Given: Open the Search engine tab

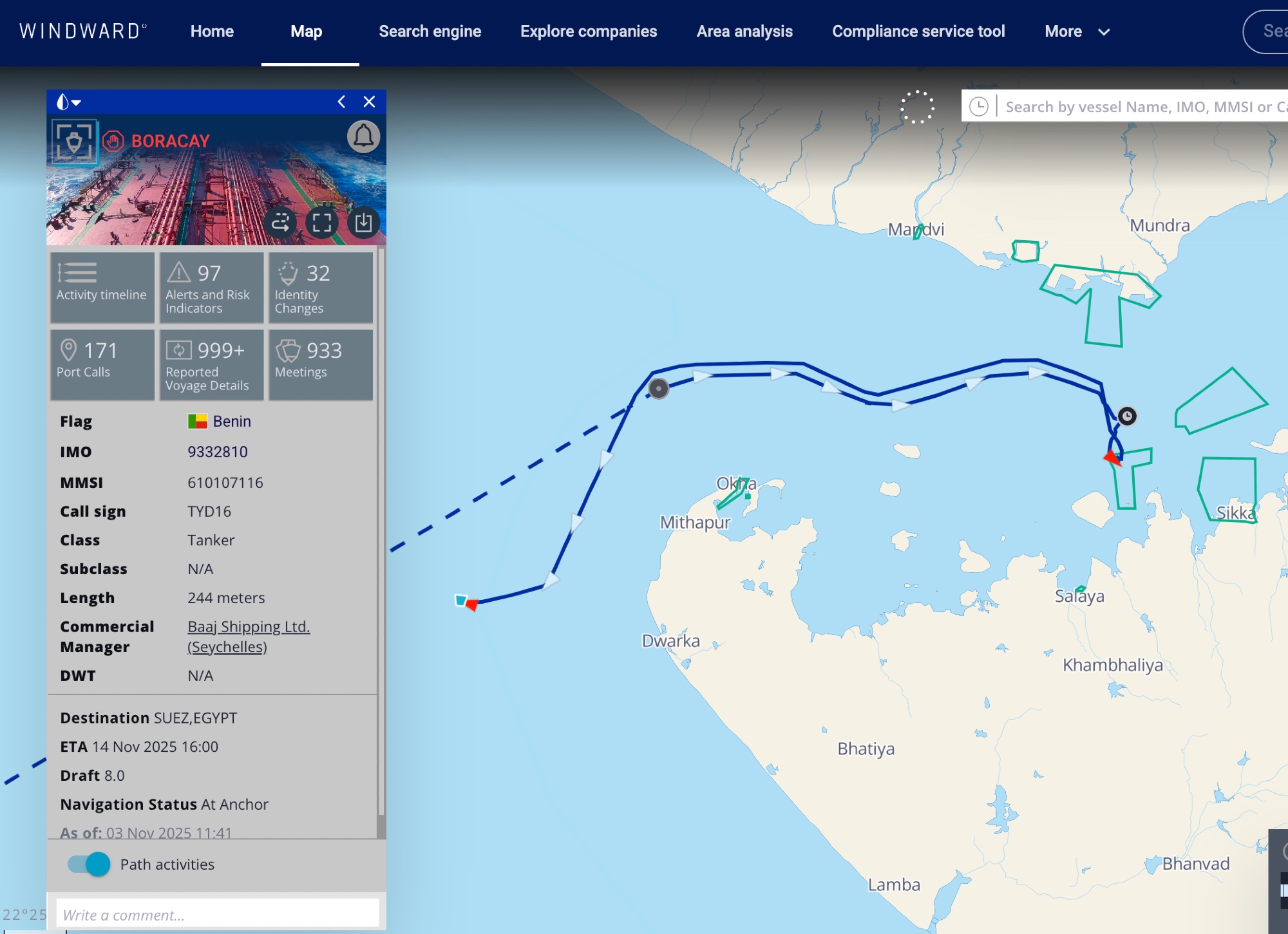Looking at the screenshot, I should [430, 32].
